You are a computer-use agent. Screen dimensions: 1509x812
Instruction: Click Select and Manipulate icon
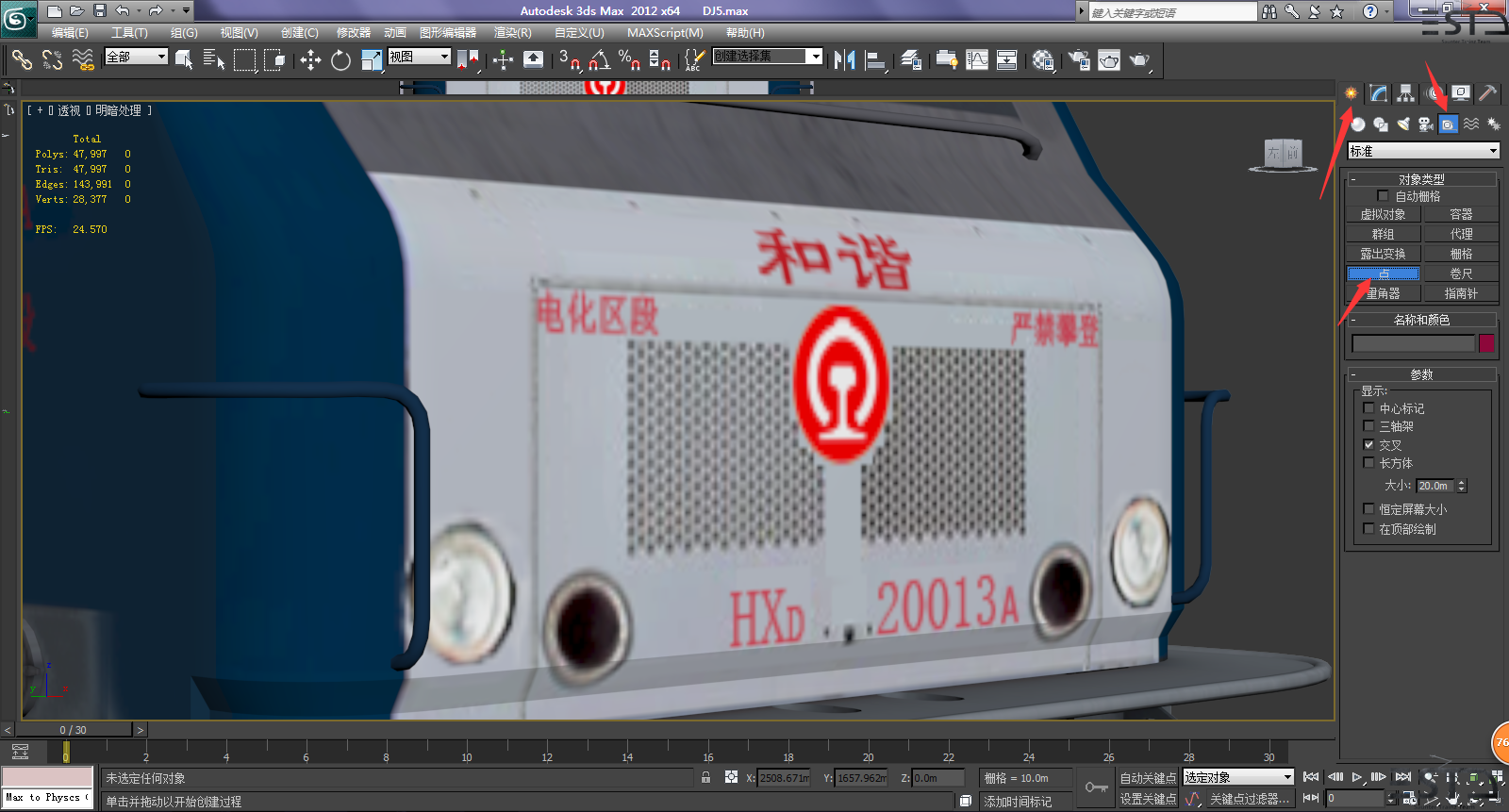(x=503, y=60)
